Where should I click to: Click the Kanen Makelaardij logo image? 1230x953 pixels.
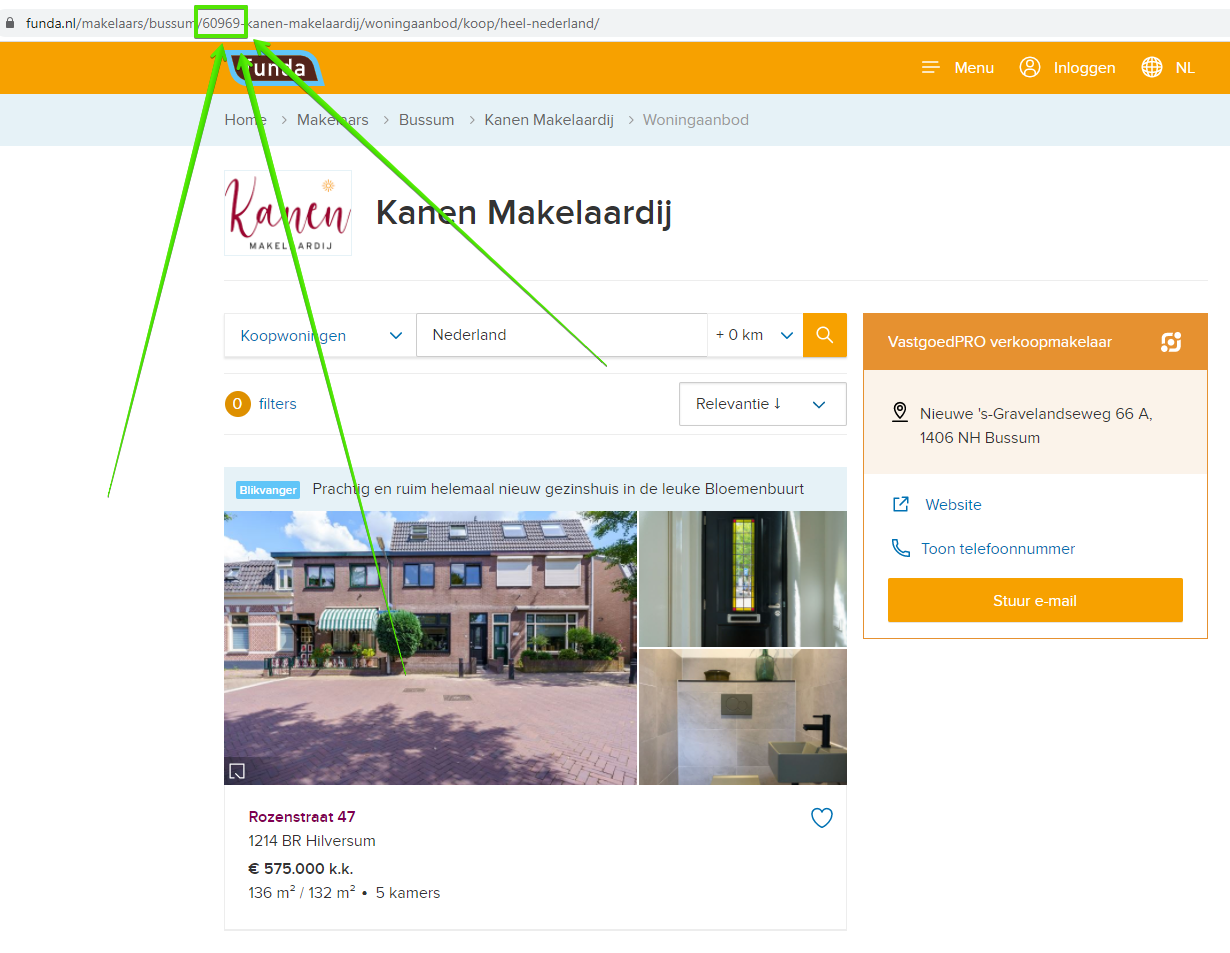288,213
